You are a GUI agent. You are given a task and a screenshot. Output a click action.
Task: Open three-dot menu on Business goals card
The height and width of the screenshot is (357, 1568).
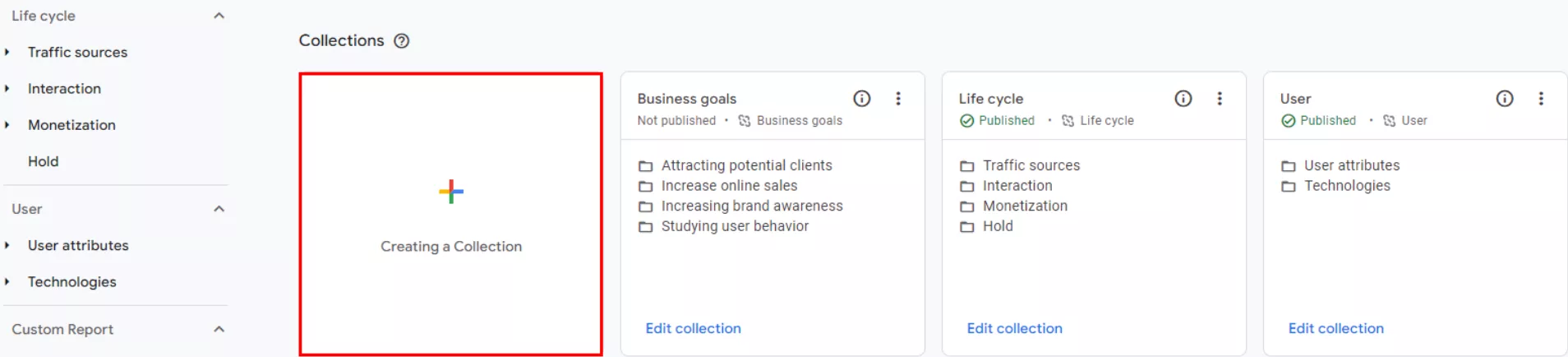[898, 99]
